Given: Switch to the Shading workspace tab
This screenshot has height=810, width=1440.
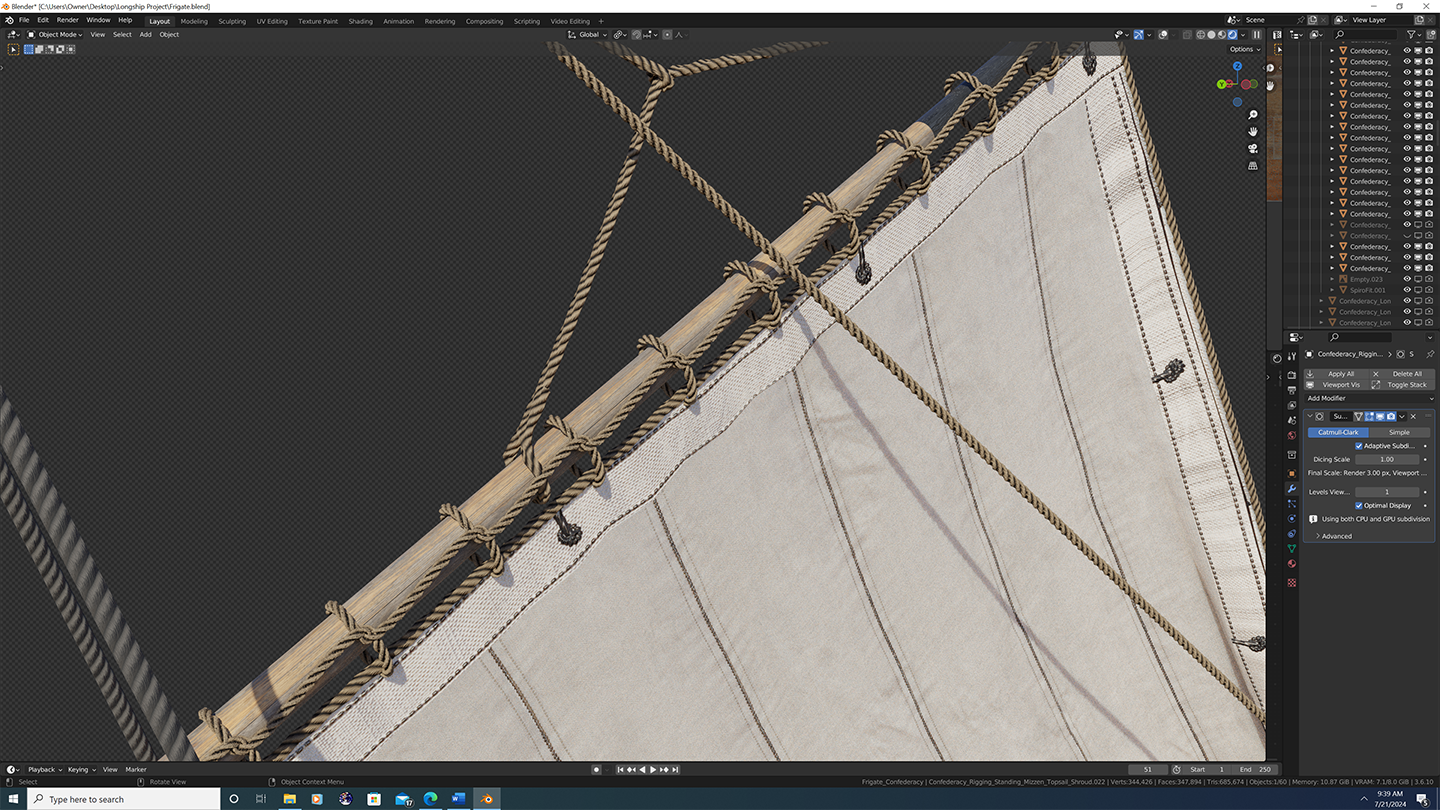Looking at the screenshot, I should [x=361, y=21].
